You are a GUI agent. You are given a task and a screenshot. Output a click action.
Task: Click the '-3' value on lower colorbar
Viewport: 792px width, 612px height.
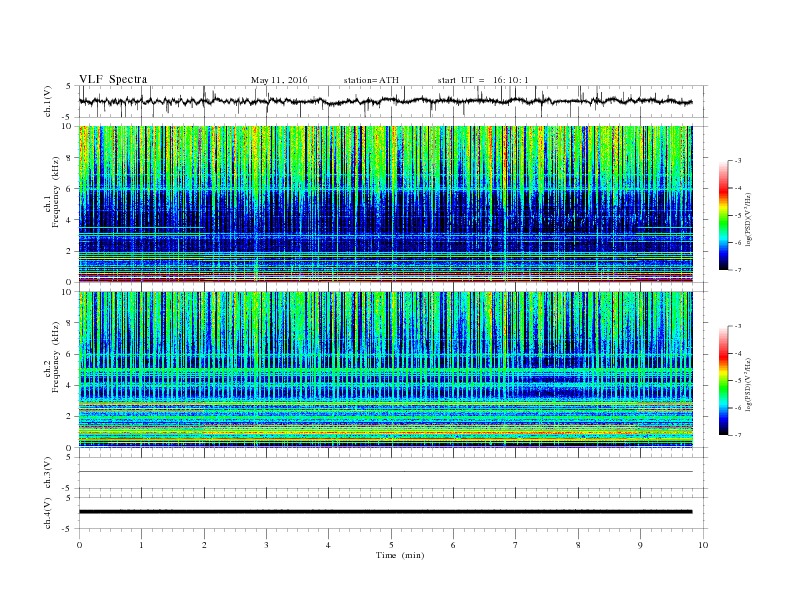pyautogui.click(x=738, y=326)
